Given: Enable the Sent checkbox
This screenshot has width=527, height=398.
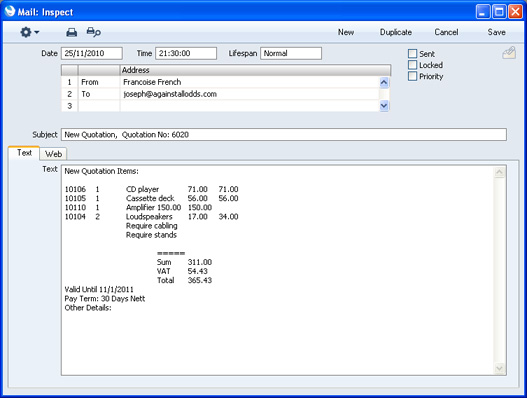Looking at the screenshot, I should 412,54.
